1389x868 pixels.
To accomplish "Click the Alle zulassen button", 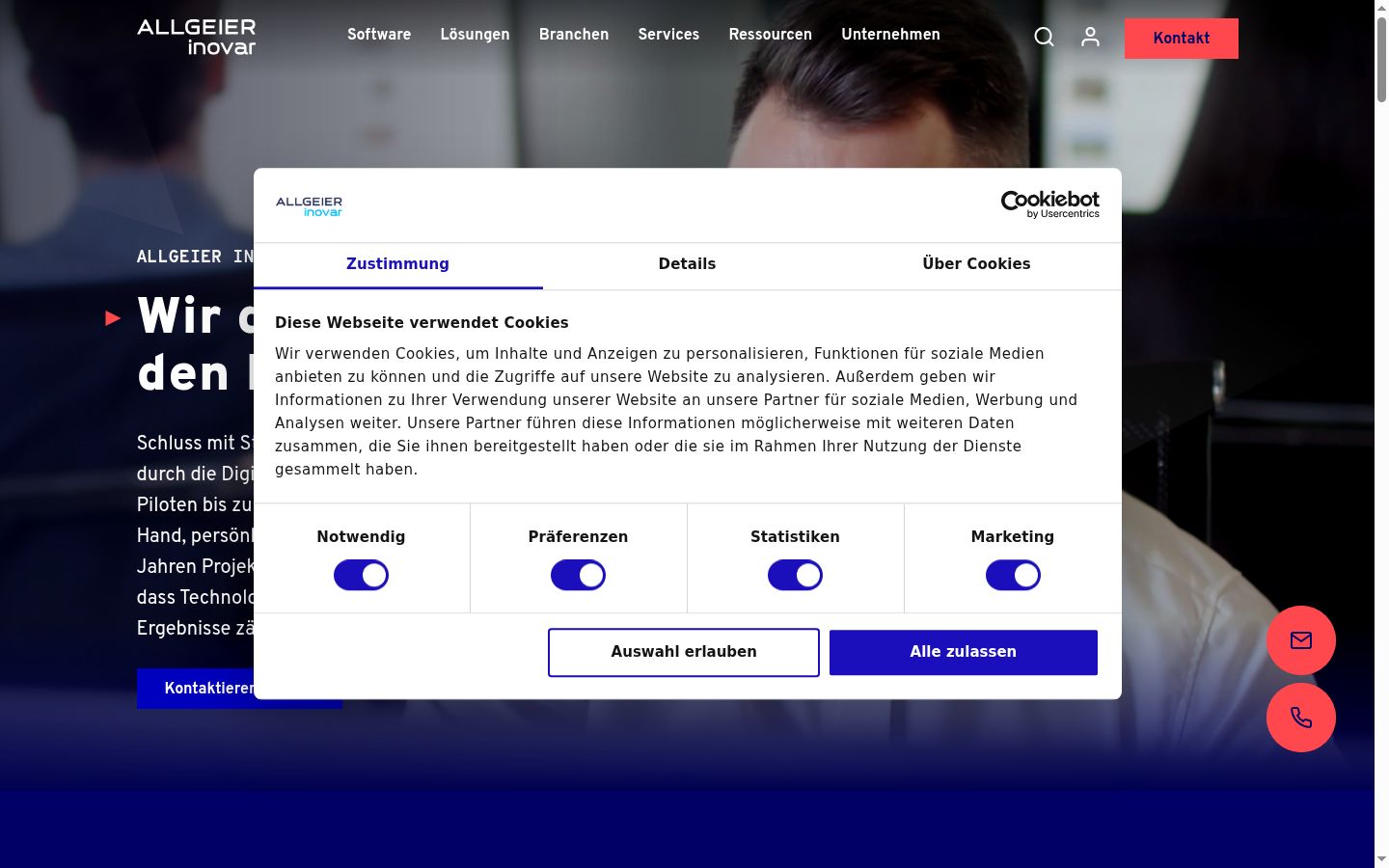I will pyautogui.click(x=964, y=653).
